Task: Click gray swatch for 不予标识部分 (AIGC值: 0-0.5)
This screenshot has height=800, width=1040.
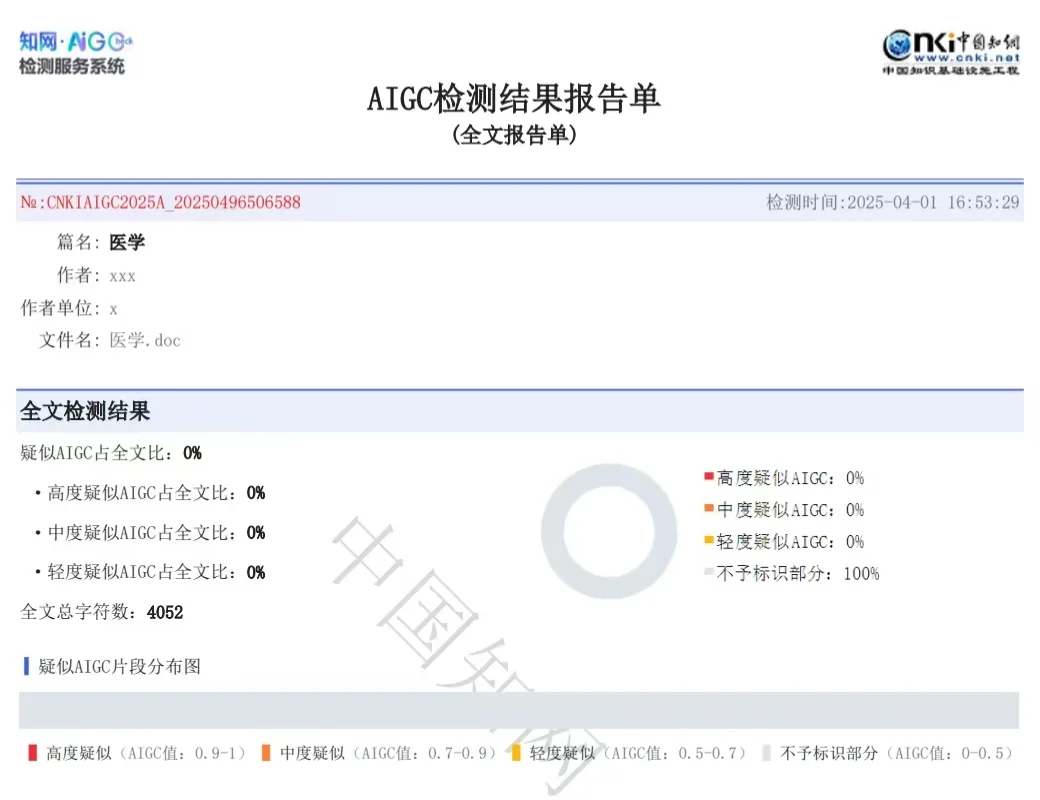Action: tap(767, 753)
